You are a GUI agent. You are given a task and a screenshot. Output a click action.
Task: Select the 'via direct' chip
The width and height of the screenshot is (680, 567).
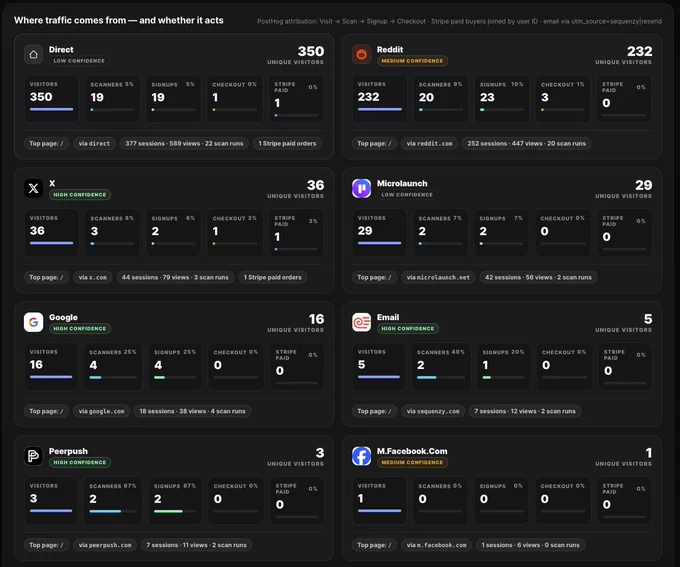pyautogui.click(x=94, y=144)
